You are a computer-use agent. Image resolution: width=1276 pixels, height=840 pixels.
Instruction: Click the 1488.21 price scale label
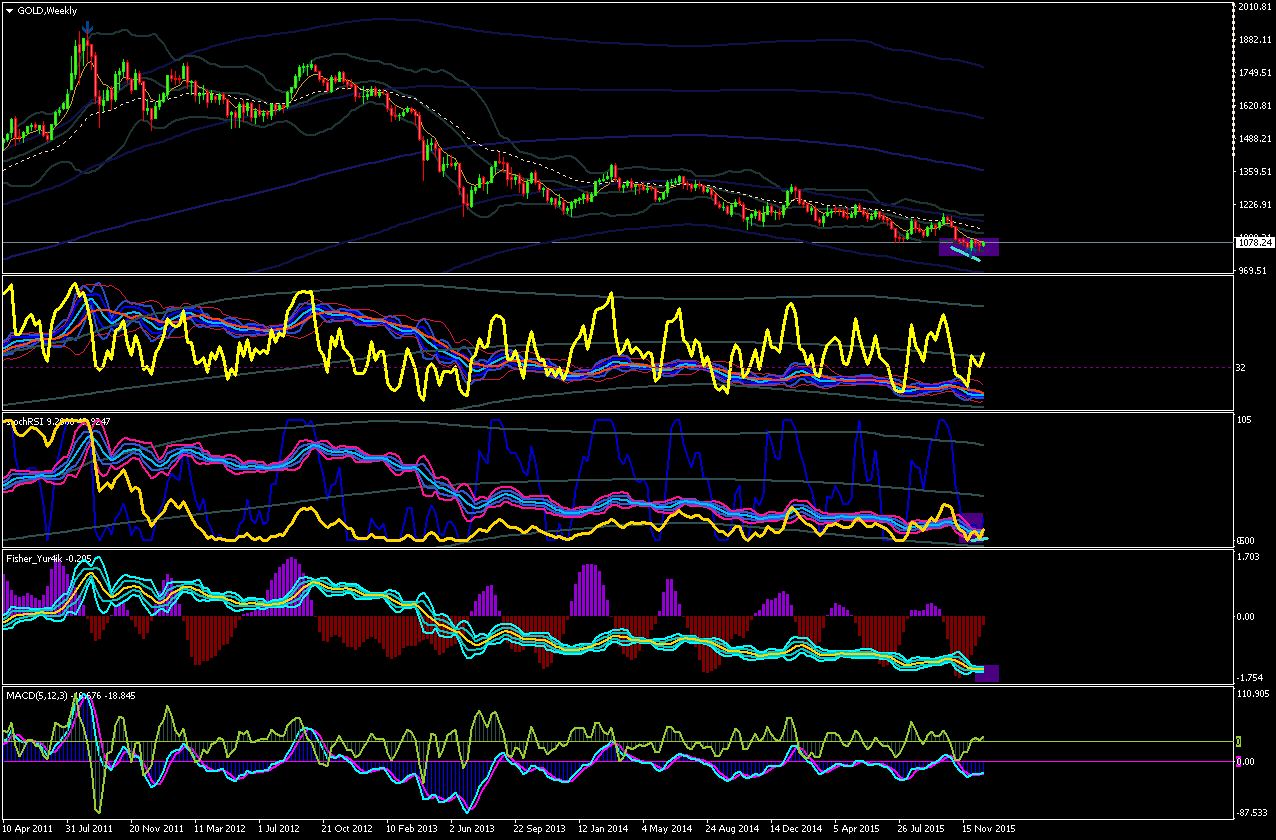[1254, 139]
